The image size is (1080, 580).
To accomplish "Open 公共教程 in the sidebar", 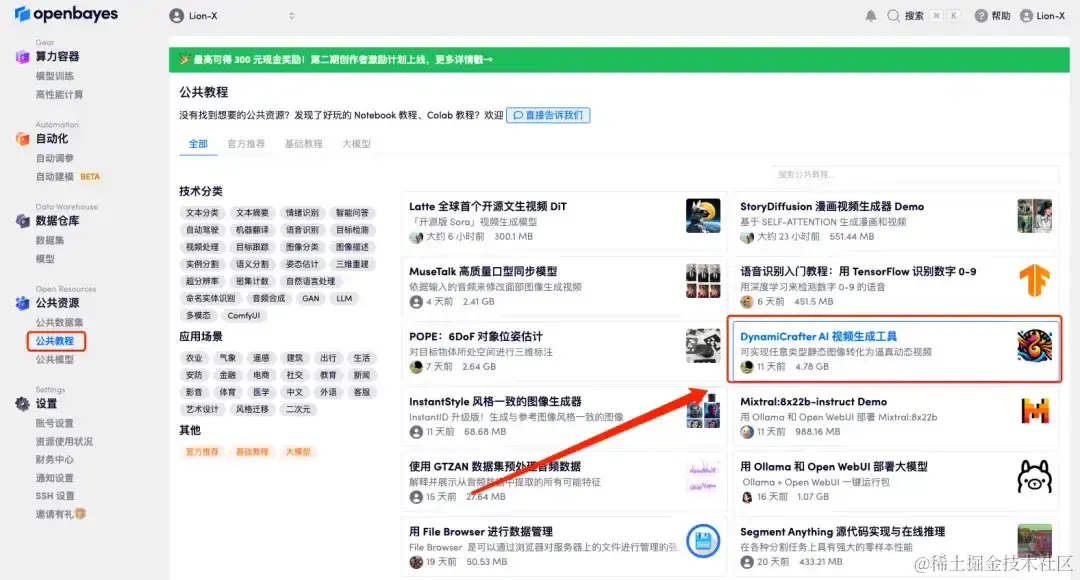I will click(x=54, y=341).
